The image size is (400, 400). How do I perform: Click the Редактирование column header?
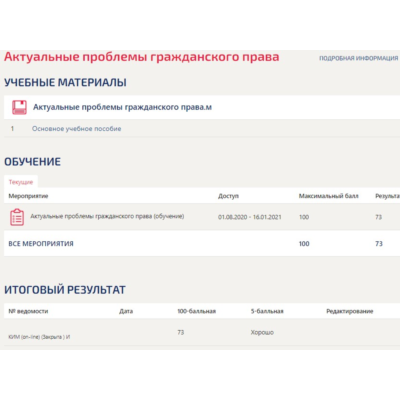click(x=350, y=311)
